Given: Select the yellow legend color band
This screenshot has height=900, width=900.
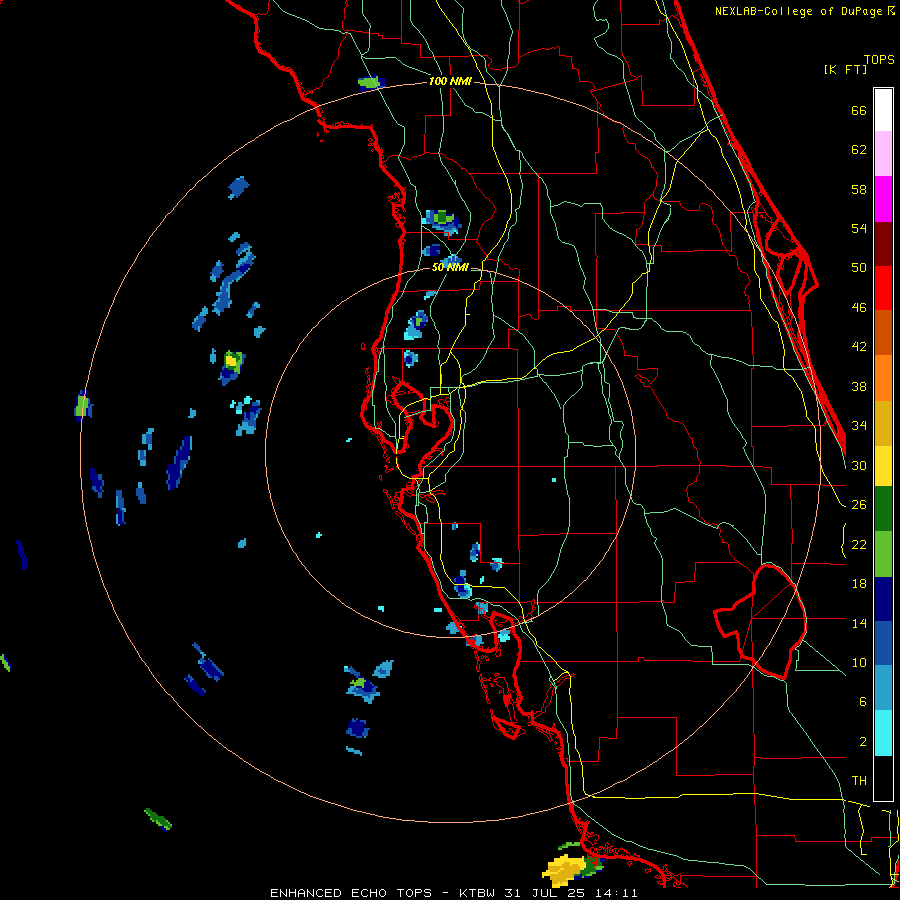Looking at the screenshot, I should pyautogui.click(x=883, y=466).
